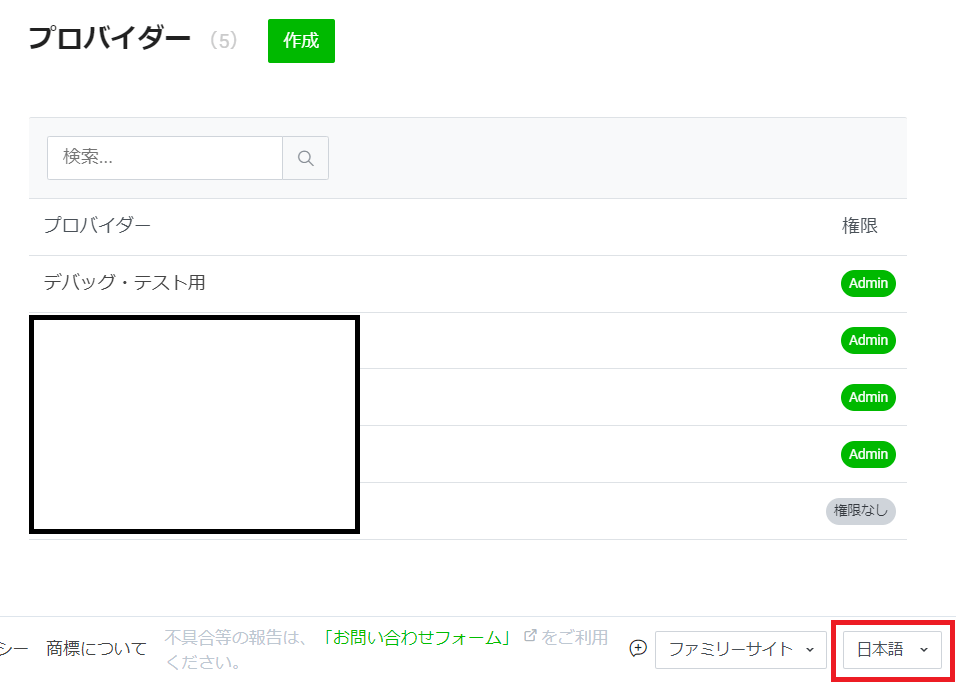Open the 商標について footer link
956x682 pixels.
coord(96,649)
